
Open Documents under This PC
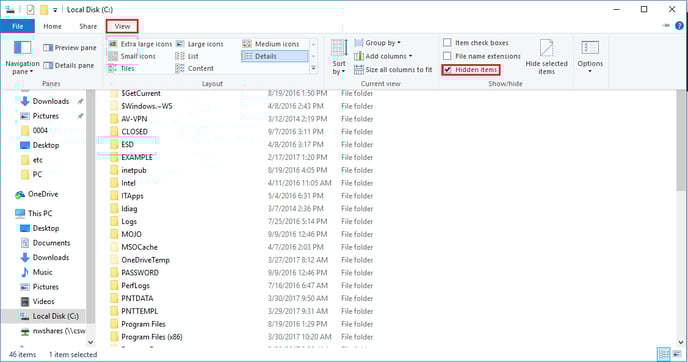pos(51,243)
